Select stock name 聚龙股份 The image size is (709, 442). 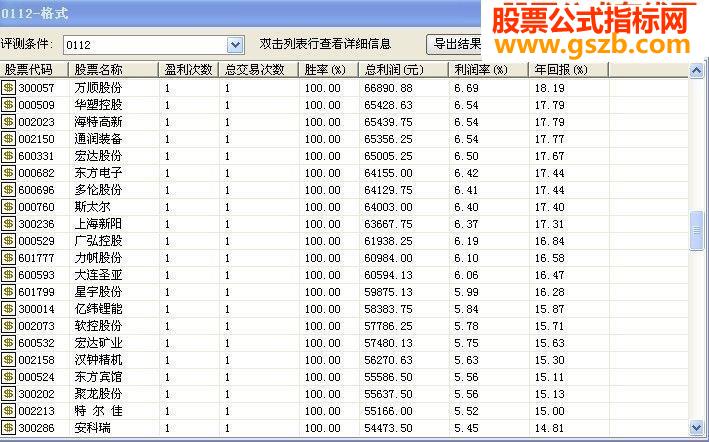tap(98, 394)
